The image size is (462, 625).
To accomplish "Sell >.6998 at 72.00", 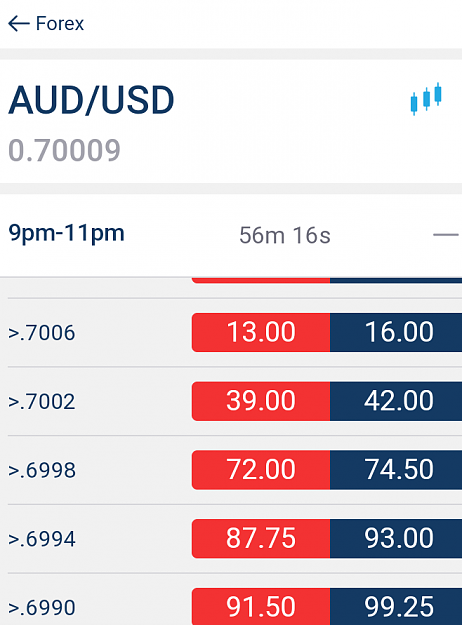I will click(261, 470).
